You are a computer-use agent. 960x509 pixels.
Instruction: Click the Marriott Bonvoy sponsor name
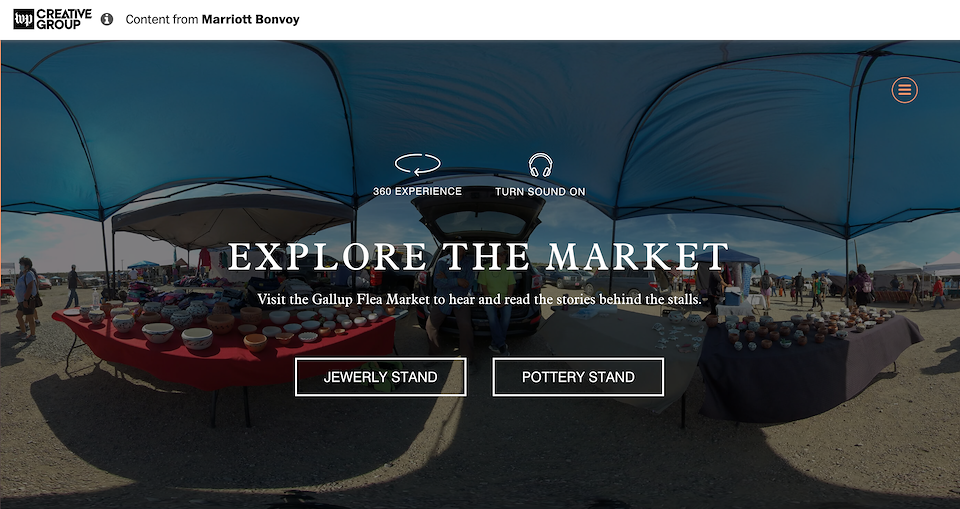coord(250,20)
